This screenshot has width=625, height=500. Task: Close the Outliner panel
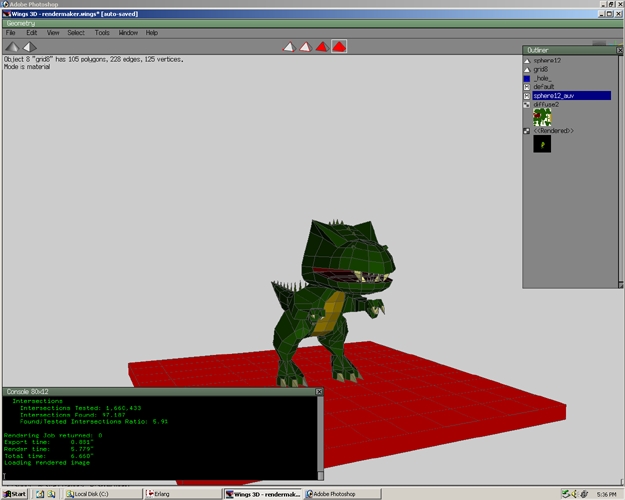coord(620,50)
